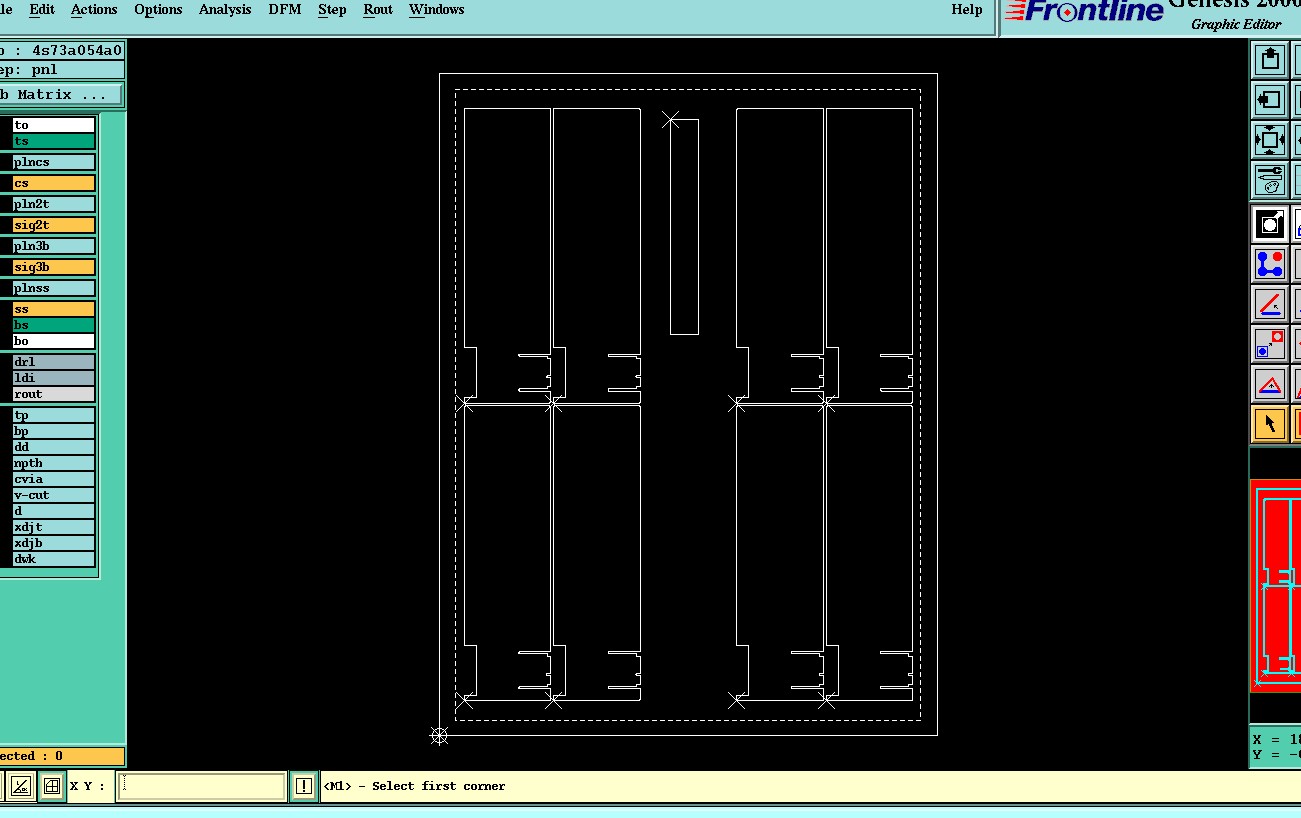Select the 'sig2t' layer row
The height and width of the screenshot is (818, 1301).
(x=54, y=225)
